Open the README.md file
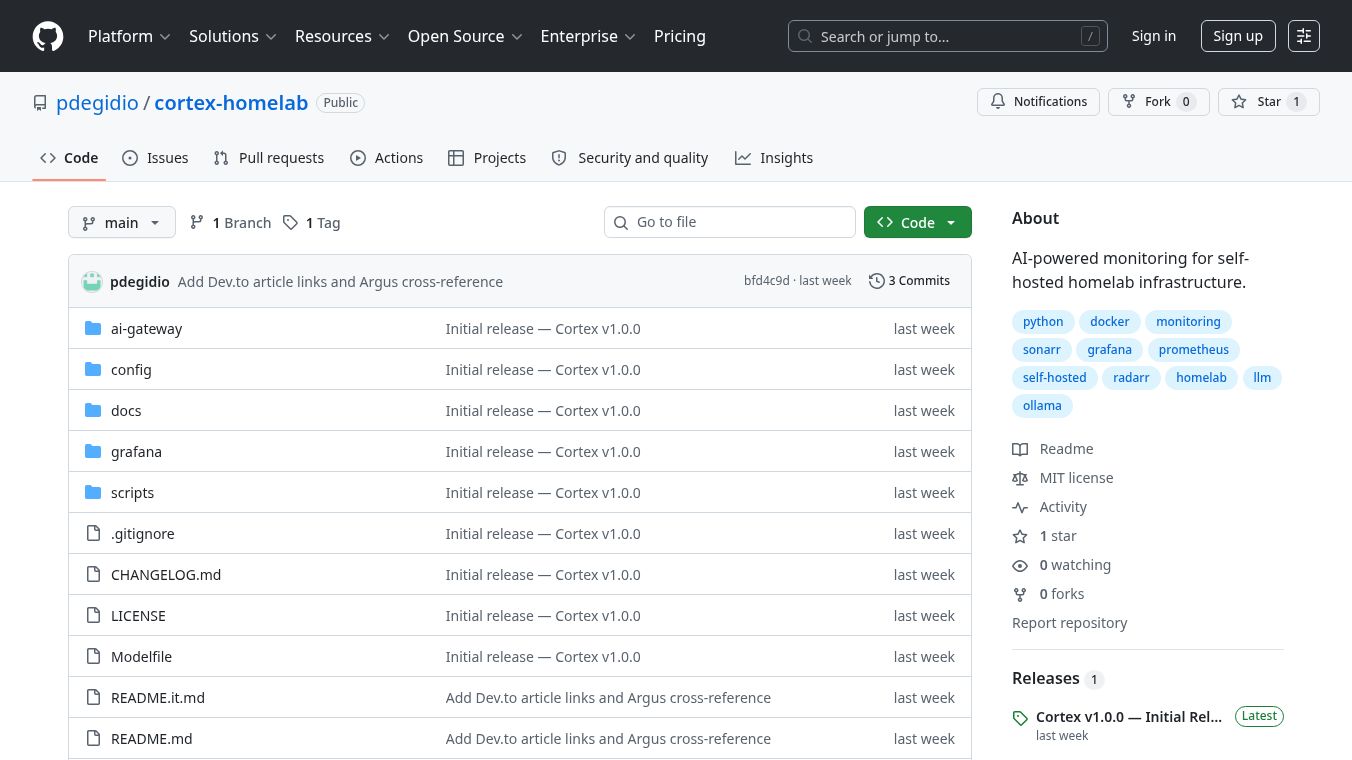This screenshot has height=760, width=1352. (x=151, y=739)
